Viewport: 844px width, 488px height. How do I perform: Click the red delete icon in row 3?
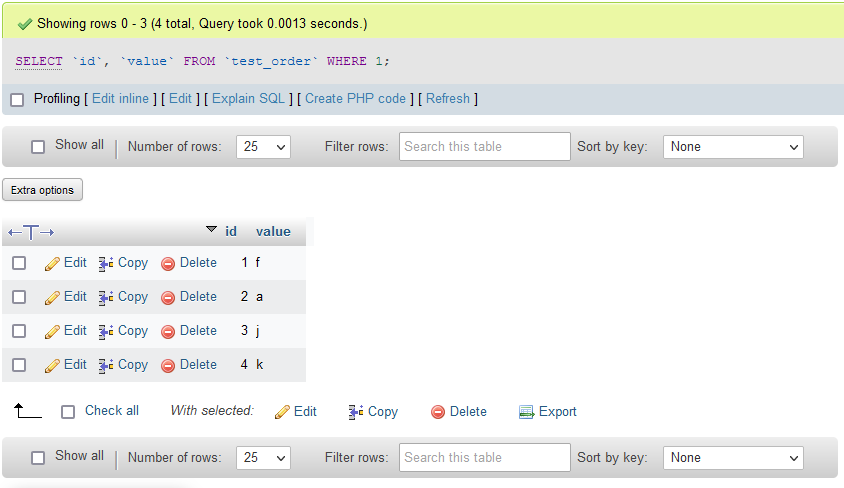tap(168, 331)
